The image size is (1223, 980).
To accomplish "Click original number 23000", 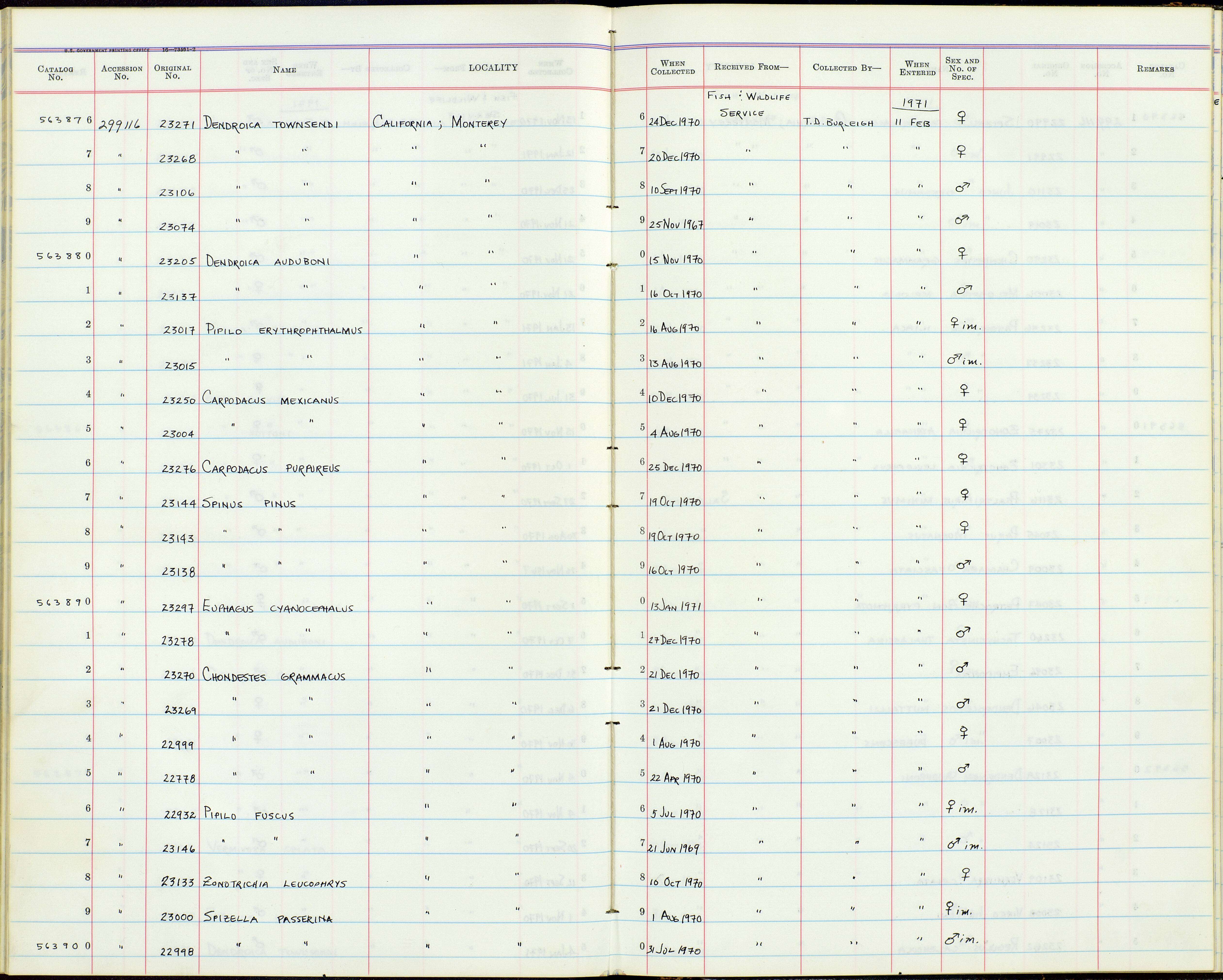I will (x=178, y=917).
